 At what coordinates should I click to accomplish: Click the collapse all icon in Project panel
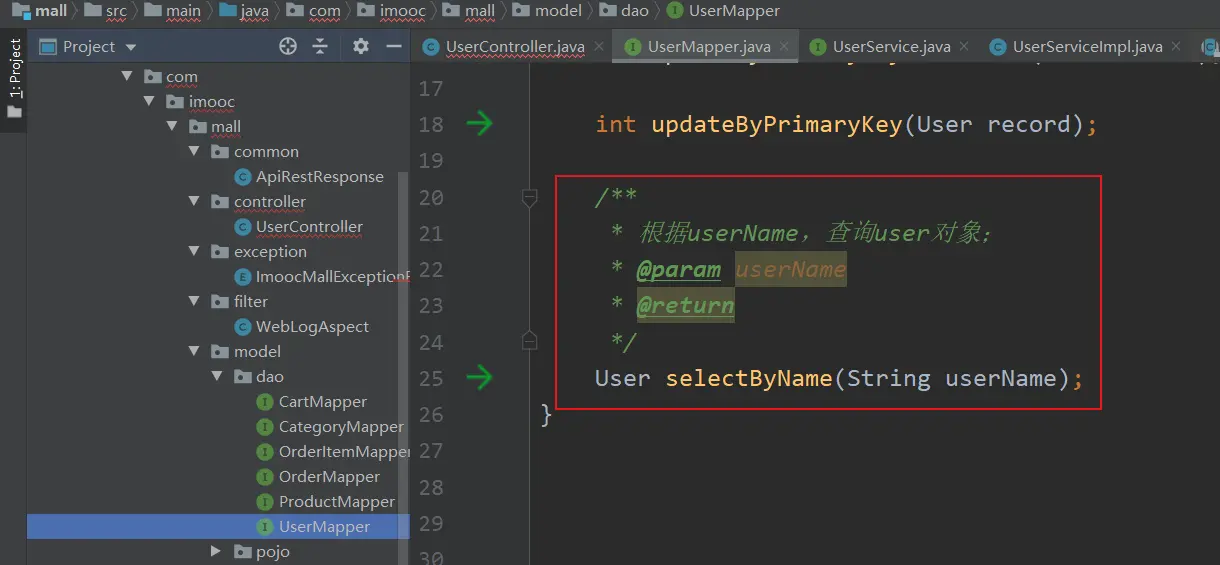[x=320, y=46]
